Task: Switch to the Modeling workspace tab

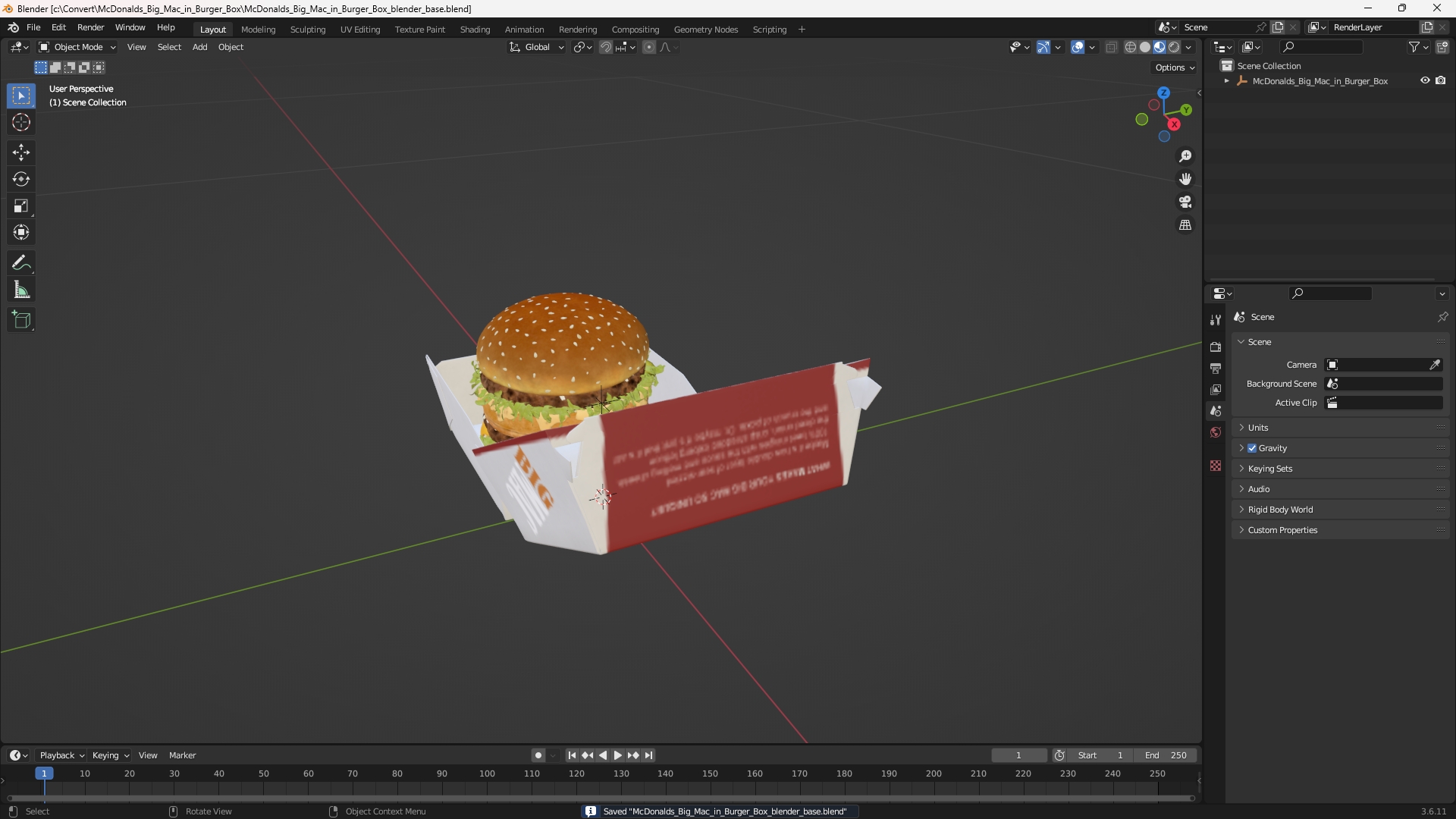Action: click(258, 30)
